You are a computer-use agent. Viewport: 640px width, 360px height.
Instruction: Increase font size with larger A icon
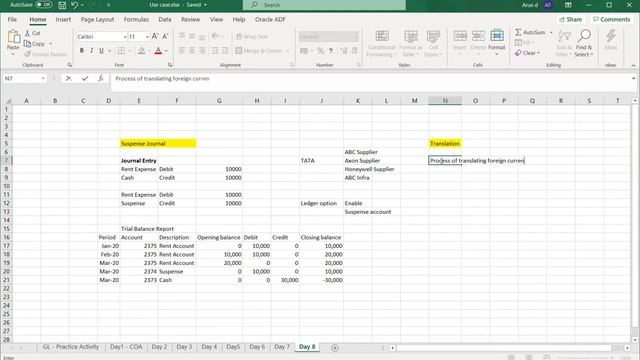point(155,36)
